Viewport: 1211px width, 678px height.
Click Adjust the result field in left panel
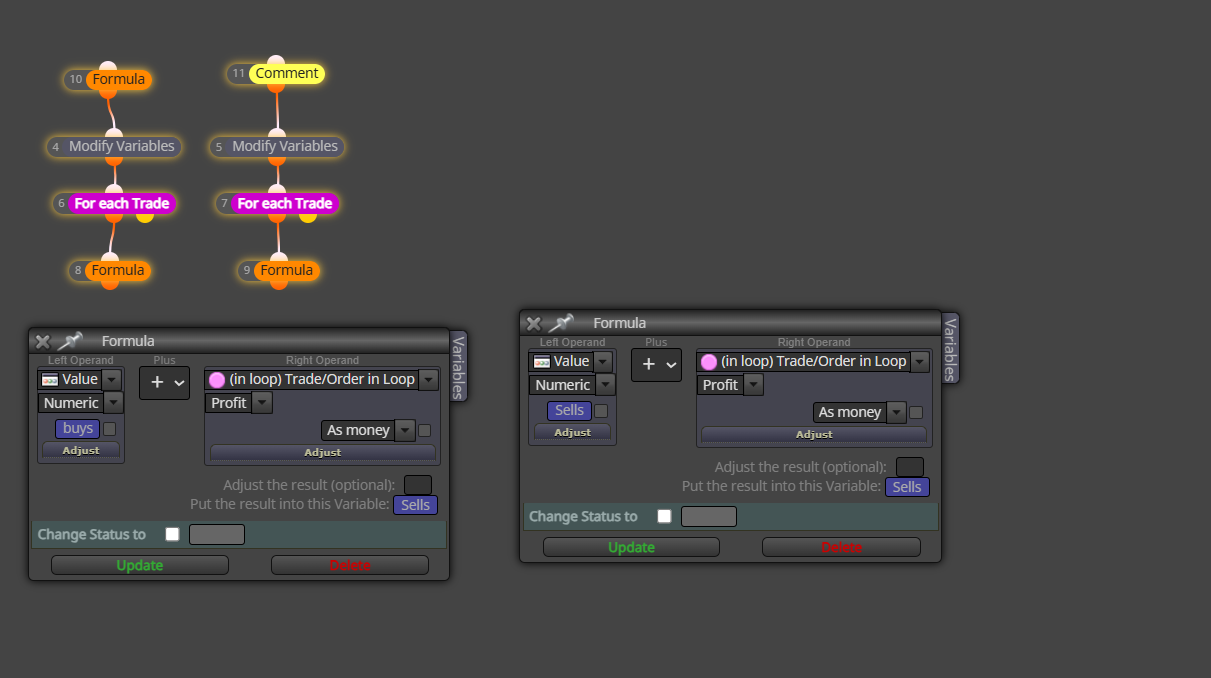point(418,485)
